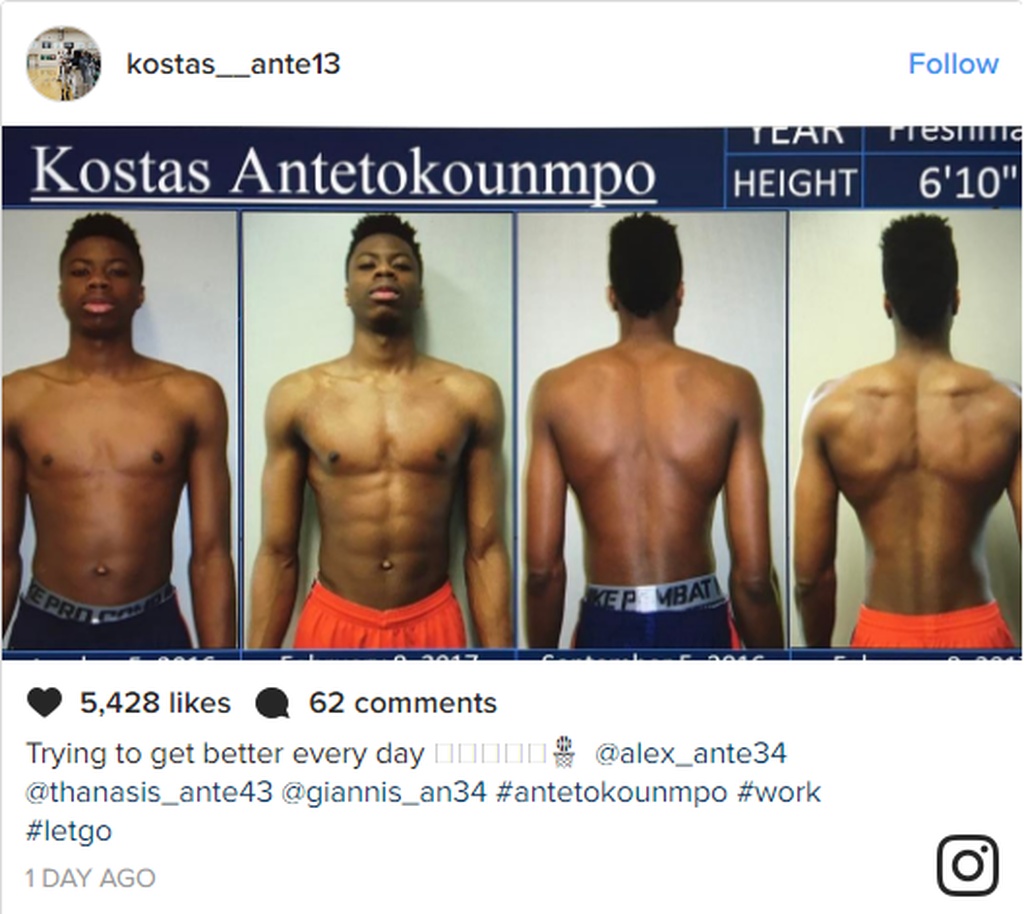Click the Kostas Antetokounmpo name heading in image

coord(344,174)
